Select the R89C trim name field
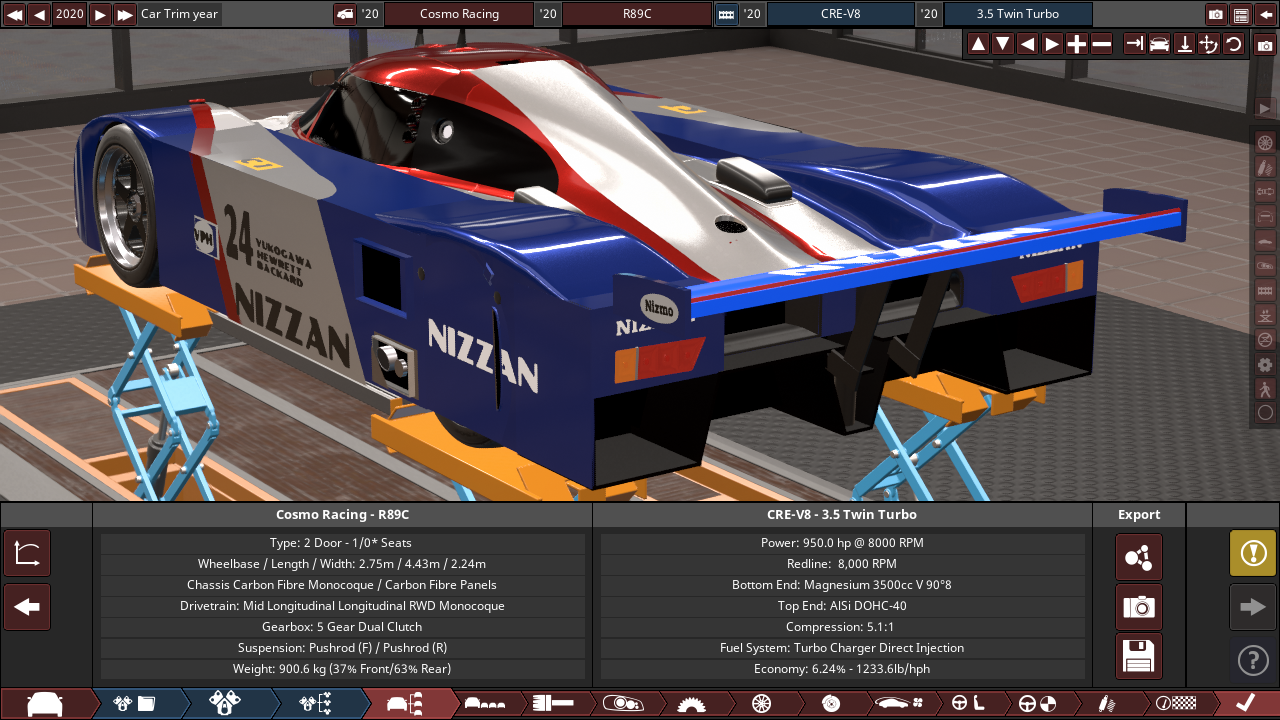 [x=637, y=14]
